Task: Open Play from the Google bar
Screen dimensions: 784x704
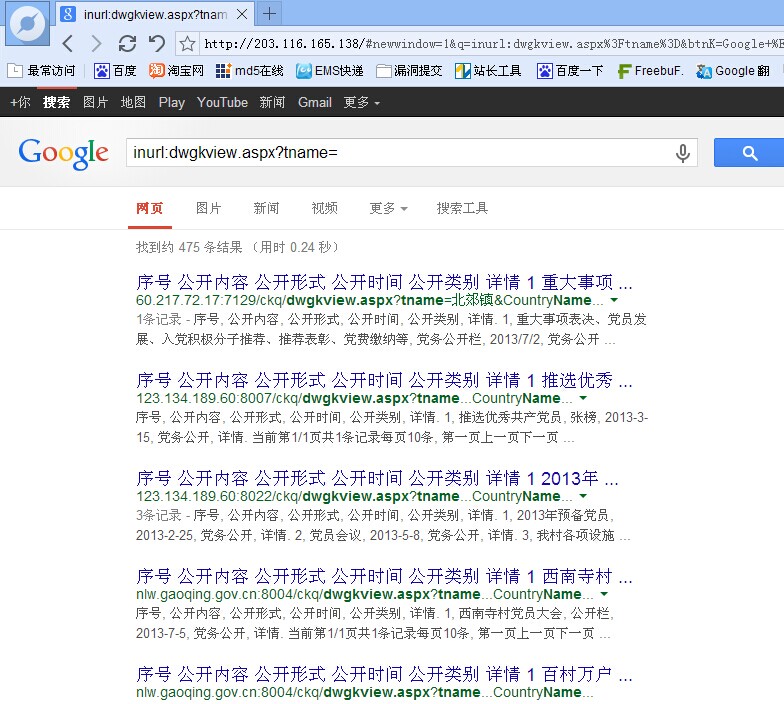Action: point(172,102)
